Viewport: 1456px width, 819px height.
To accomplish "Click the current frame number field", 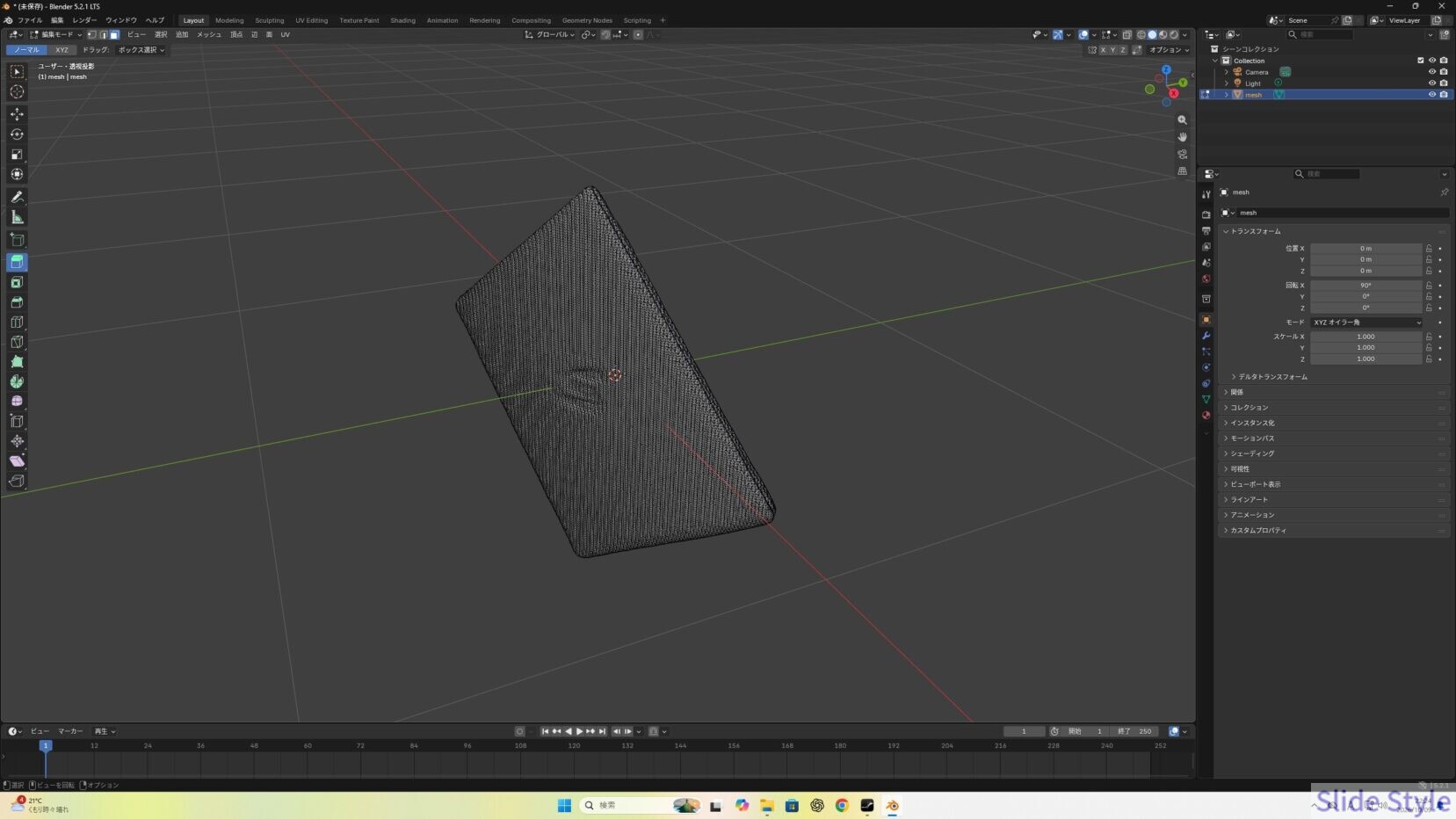I will (1024, 731).
